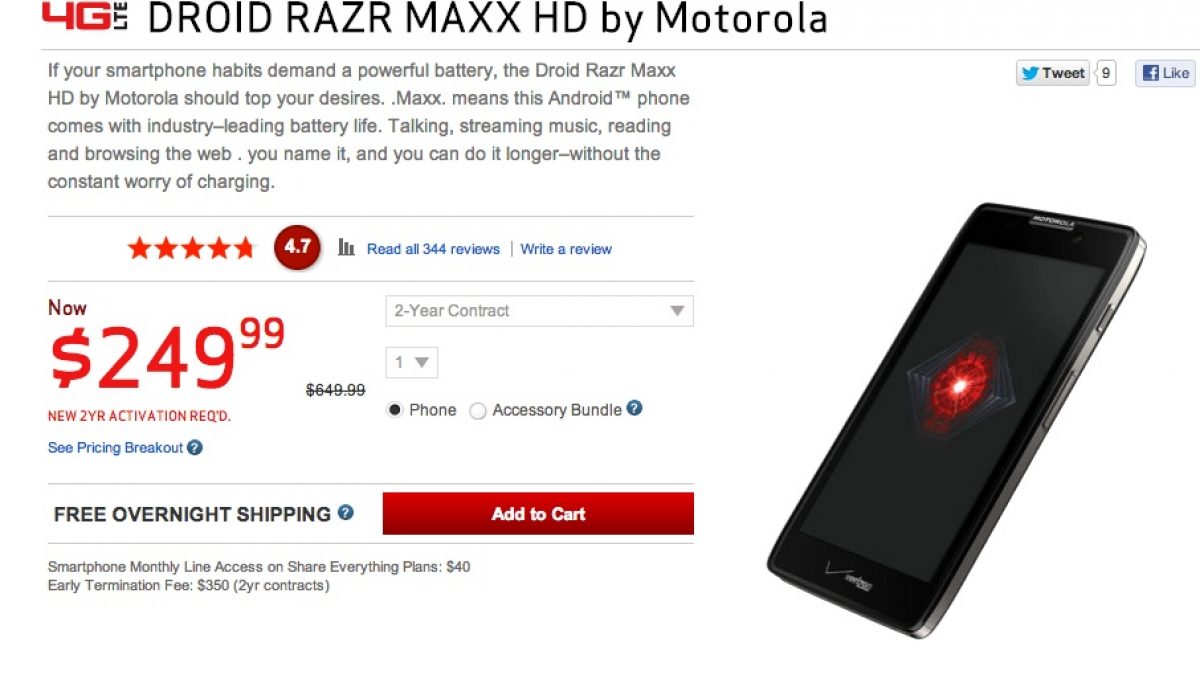Click the Droid Razr Maxx HD product image
Screen dimensions: 1200x675
(x=956, y=419)
